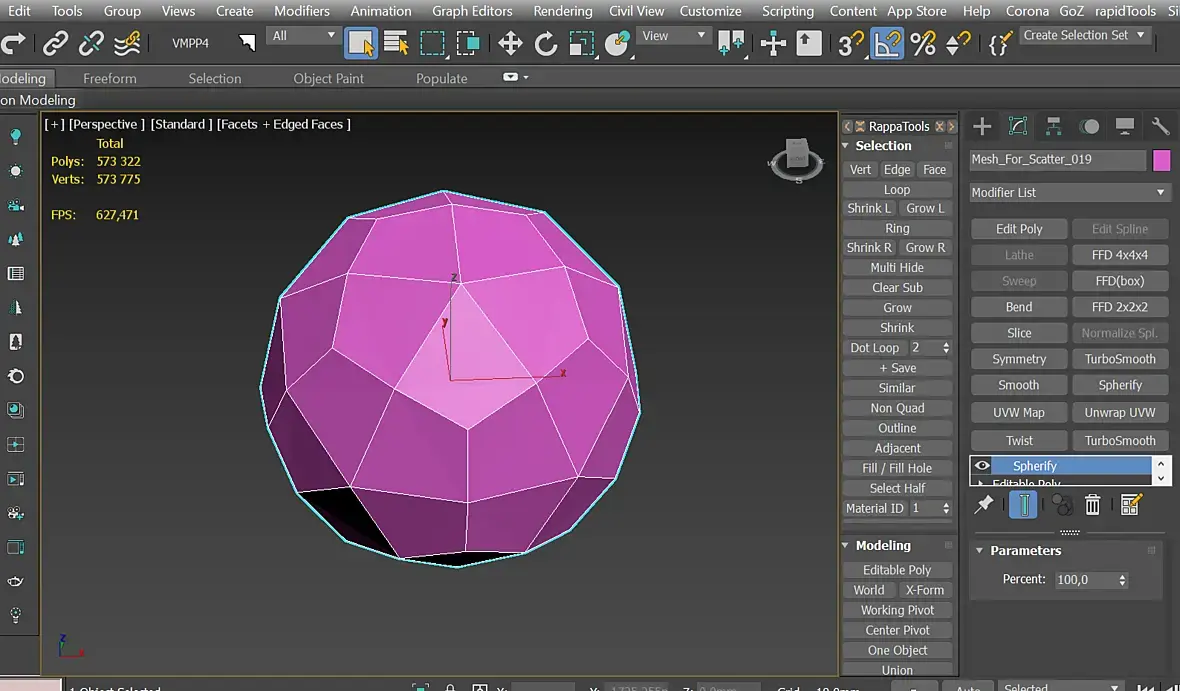
Task: Switch to the Freeform ribbon tab
Action: [x=110, y=78]
